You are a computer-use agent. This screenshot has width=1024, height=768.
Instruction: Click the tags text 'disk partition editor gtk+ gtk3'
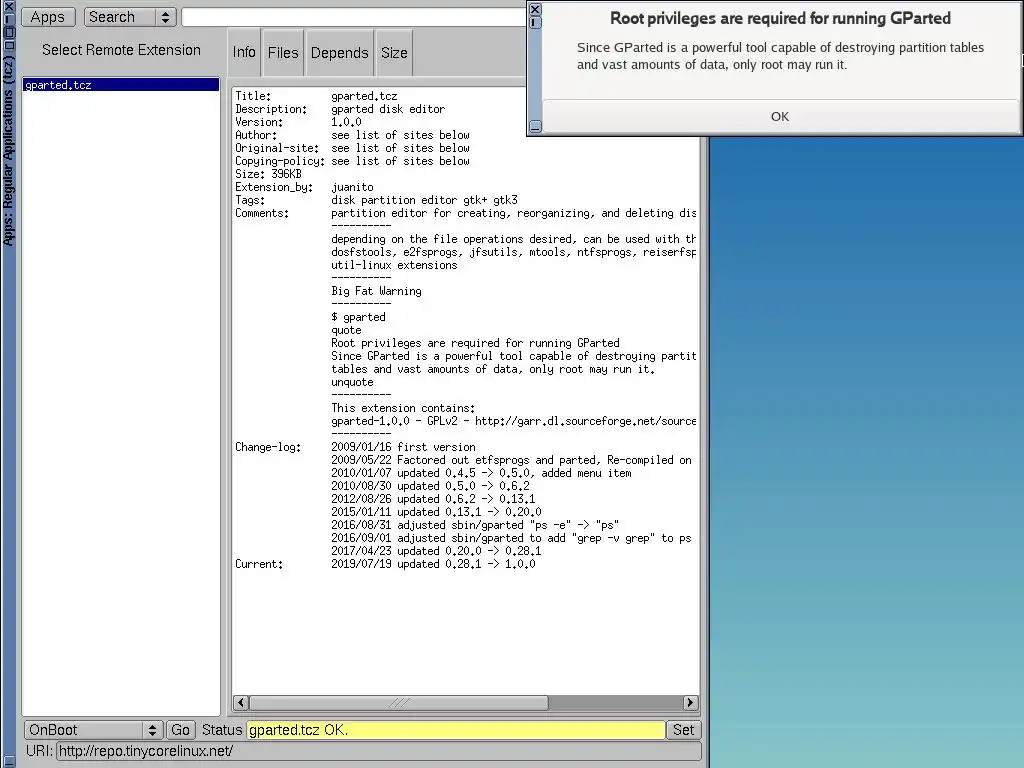pos(424,200)
